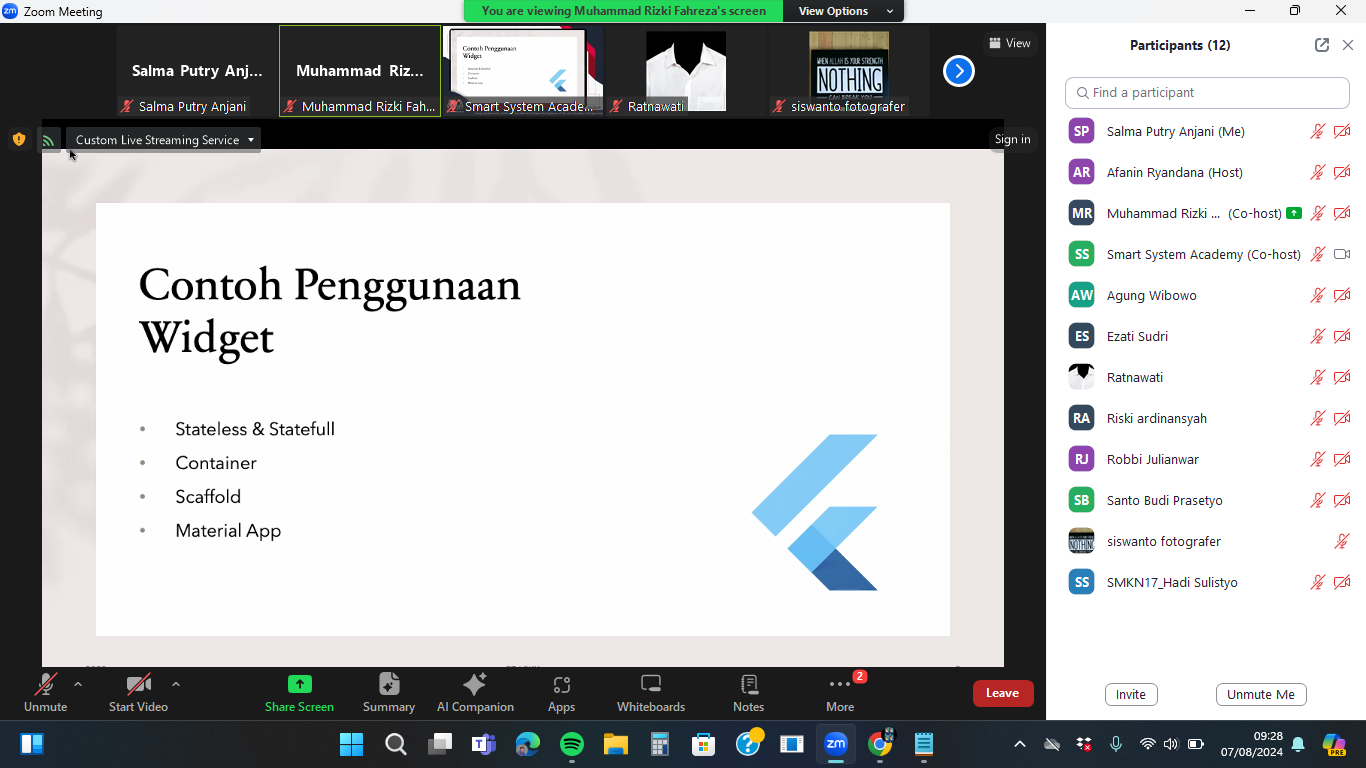This screenshot has height=768, width=1366.
Task: Open Windows taskbar search
Action: (395, 744)
